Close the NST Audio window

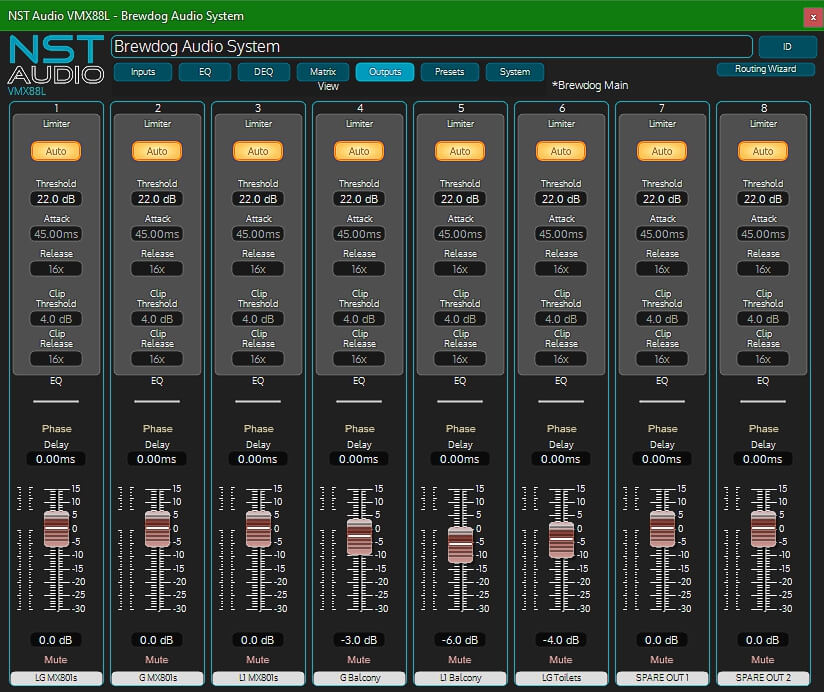(813, 17)
